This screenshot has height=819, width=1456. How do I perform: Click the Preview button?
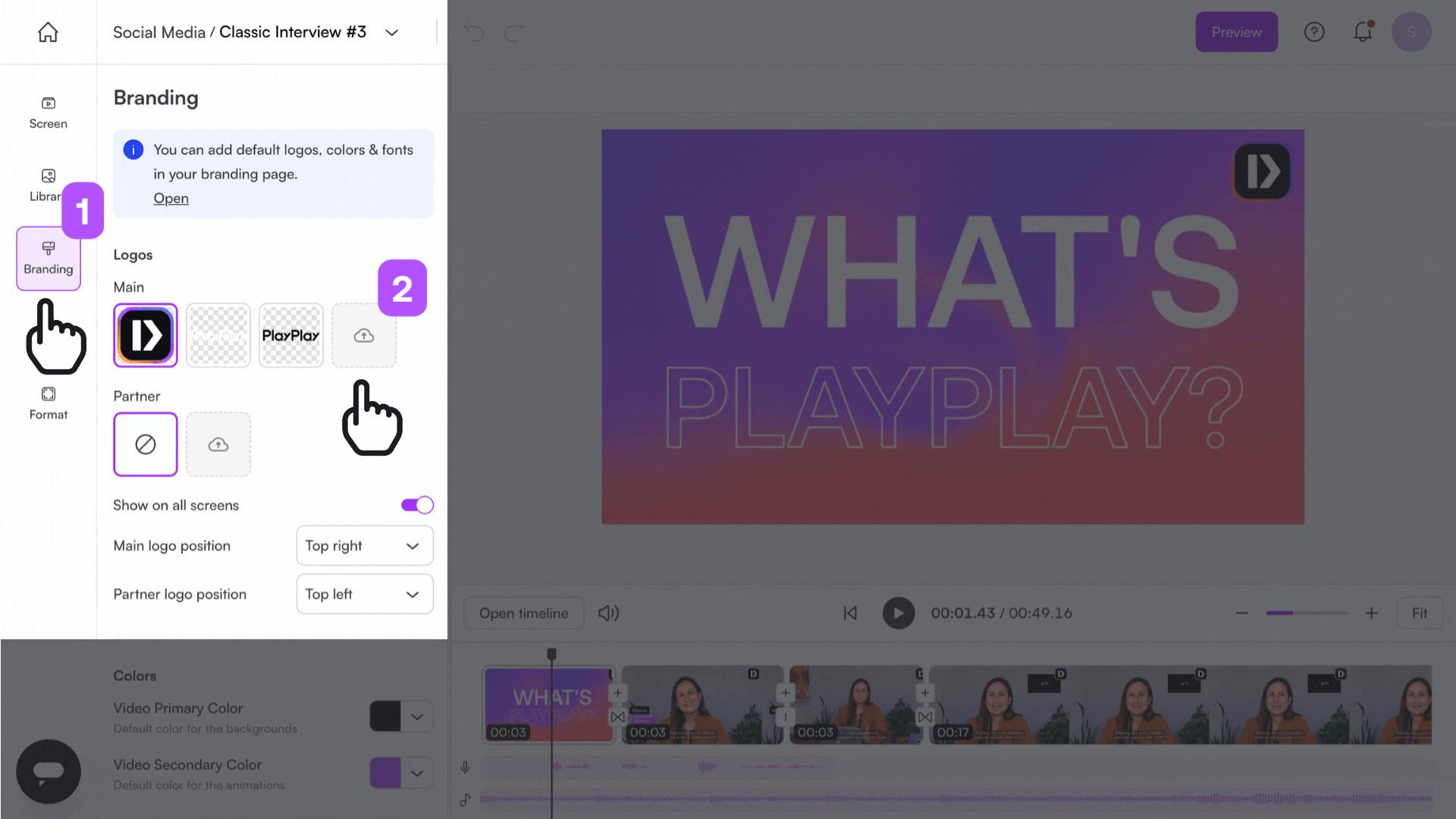[1236, 32]
